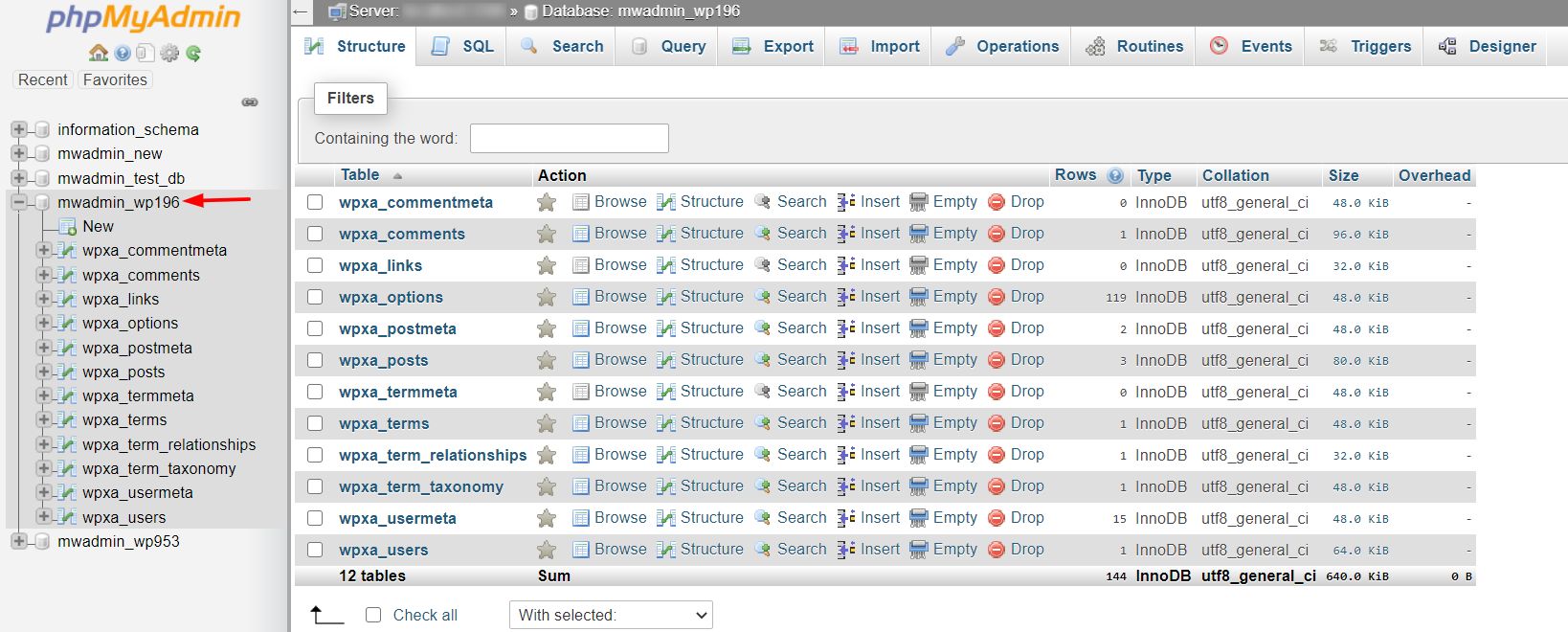Favorite the wpxa_term_taxonomy star icon

(x=547, y=486)
